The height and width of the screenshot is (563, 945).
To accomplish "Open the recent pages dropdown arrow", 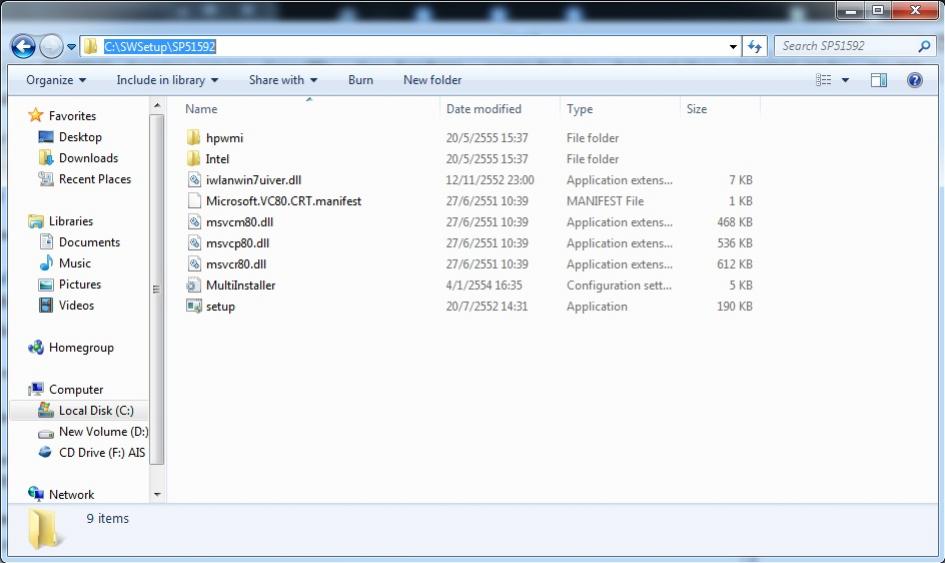I will [x=71, y=46].
